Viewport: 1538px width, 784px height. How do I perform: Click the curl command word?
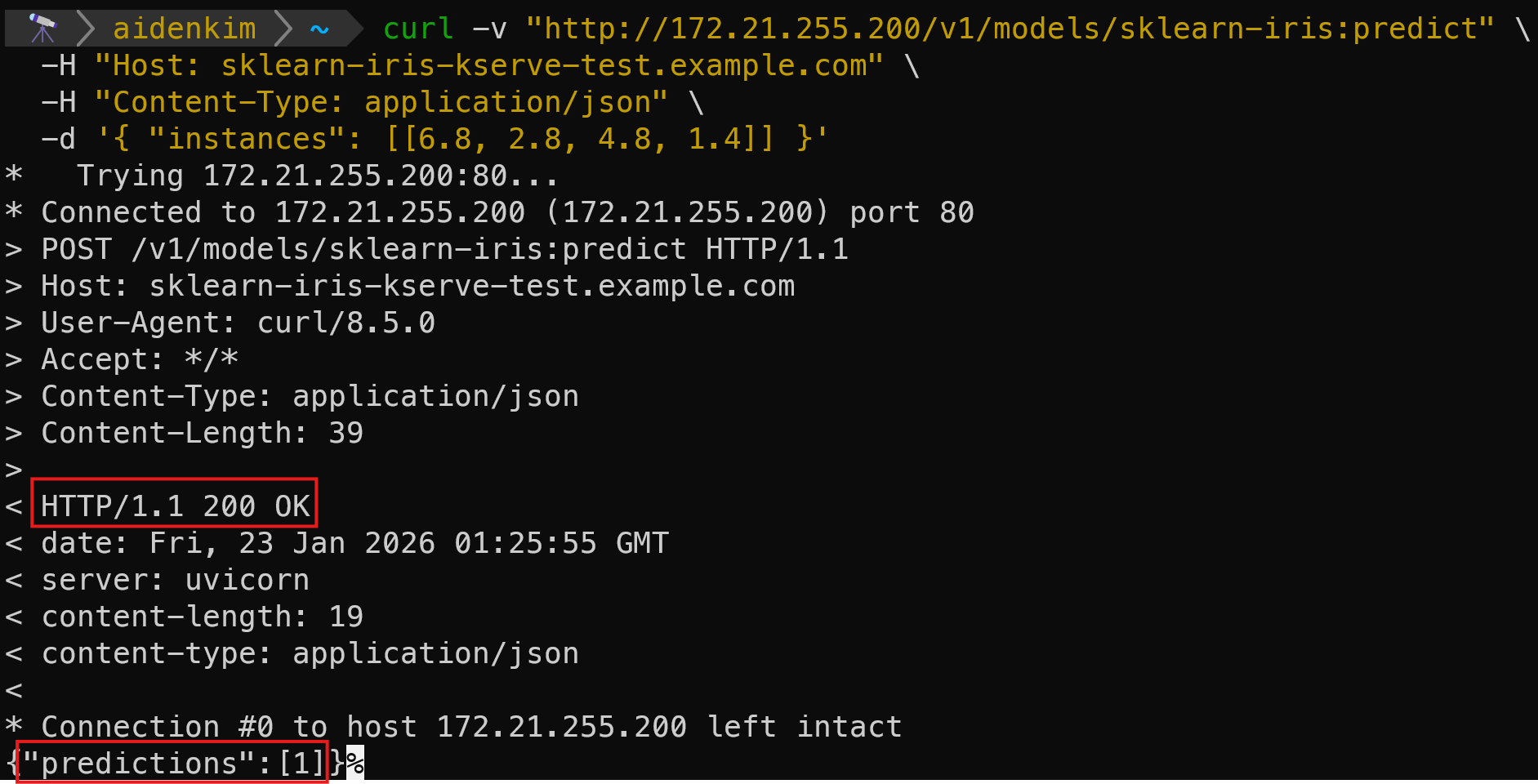click(x=418, y=29)
